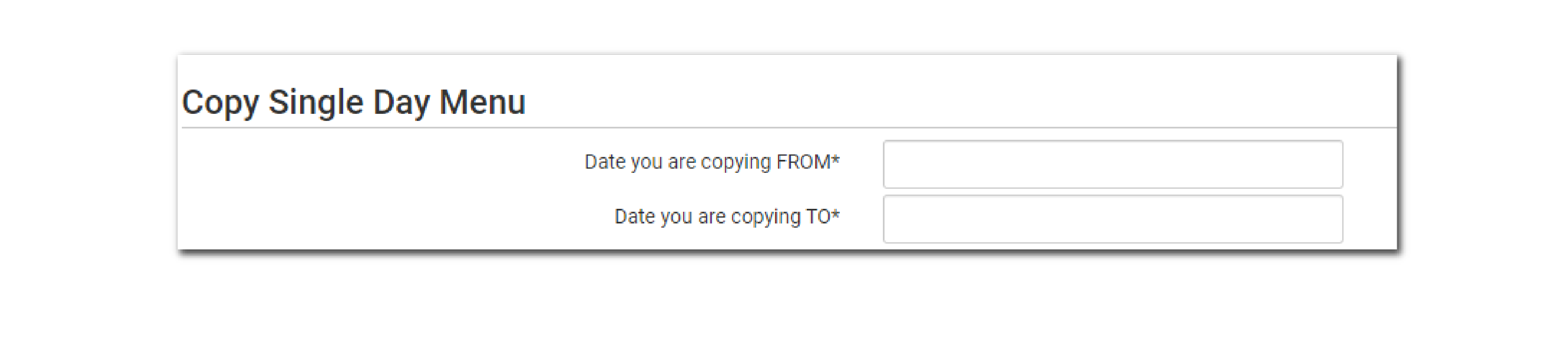Click the 'Date you are copying FROM' input field
The height and width of the screenshot is (349, 1568).
click(1112, 164)
